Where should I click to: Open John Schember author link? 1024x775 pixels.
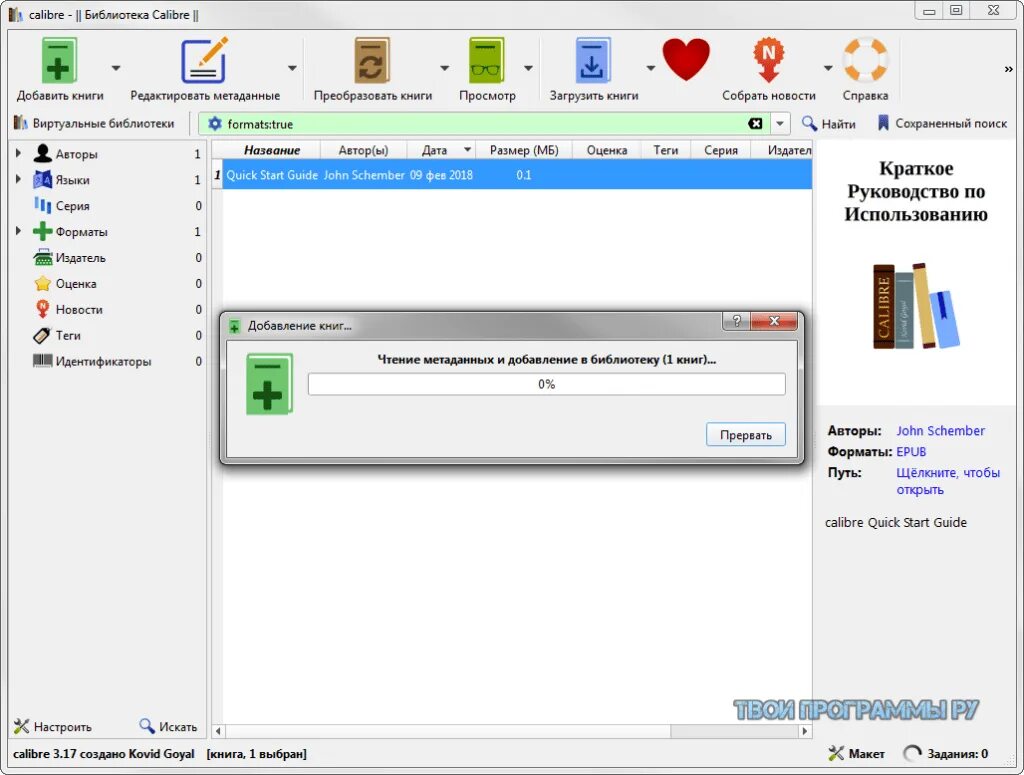coord(940,430)
